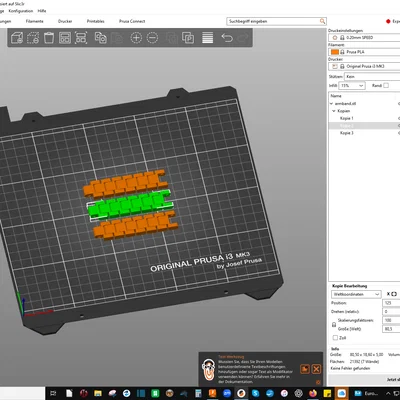Toggle the Zoll inches checkbox
This screenshot has height=400, width=400.
pyautogui.click(x=335, y=338)
